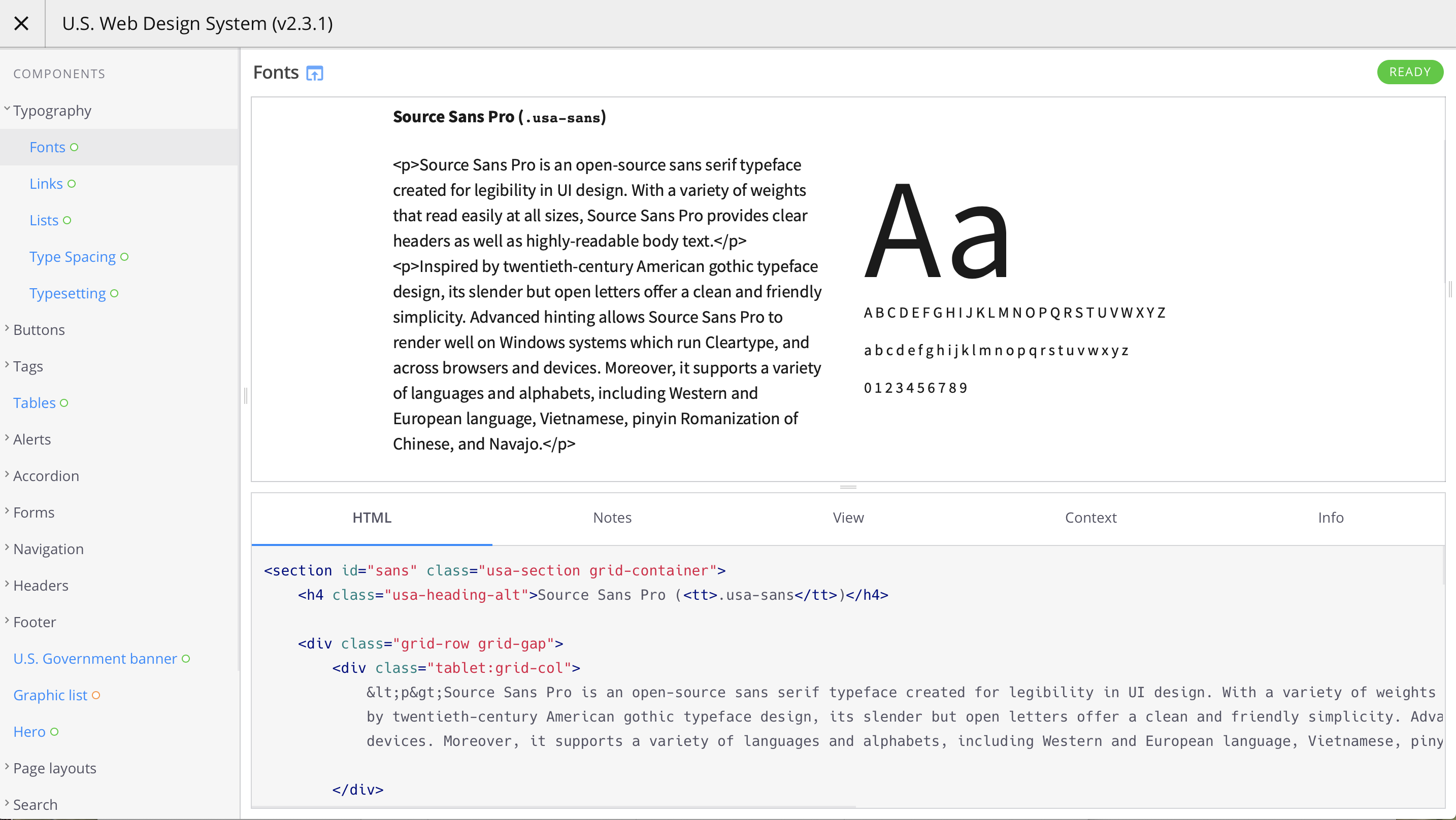Switch to the HTML tab

click(x=372, y=518)
